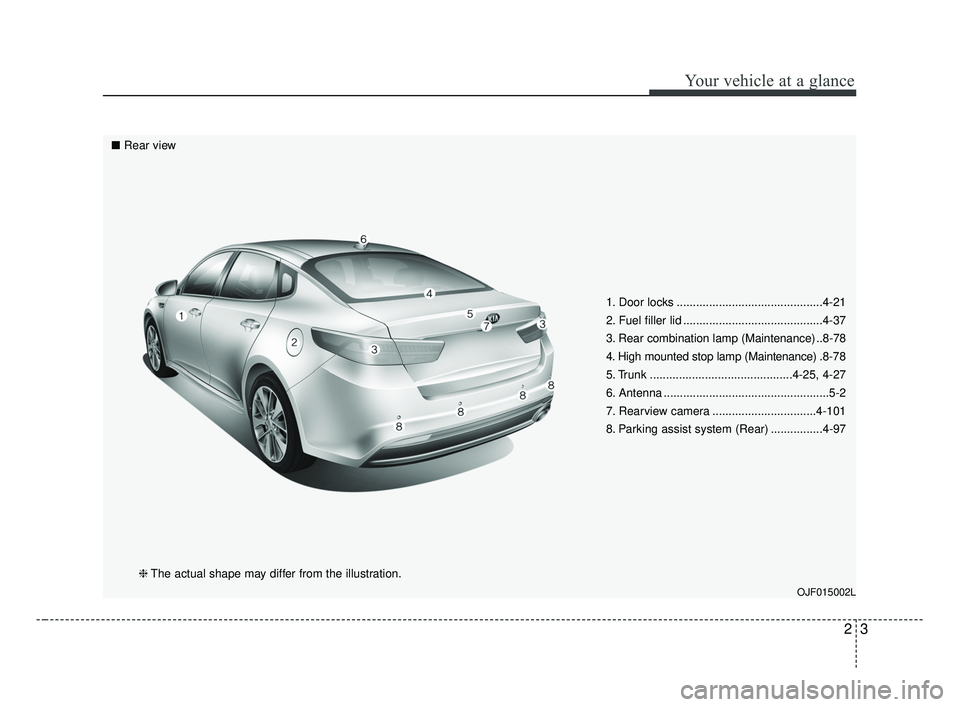960x707 pixels.
Task: Click the '1. Door locks' index line
Action: click(x=726, y=302)
